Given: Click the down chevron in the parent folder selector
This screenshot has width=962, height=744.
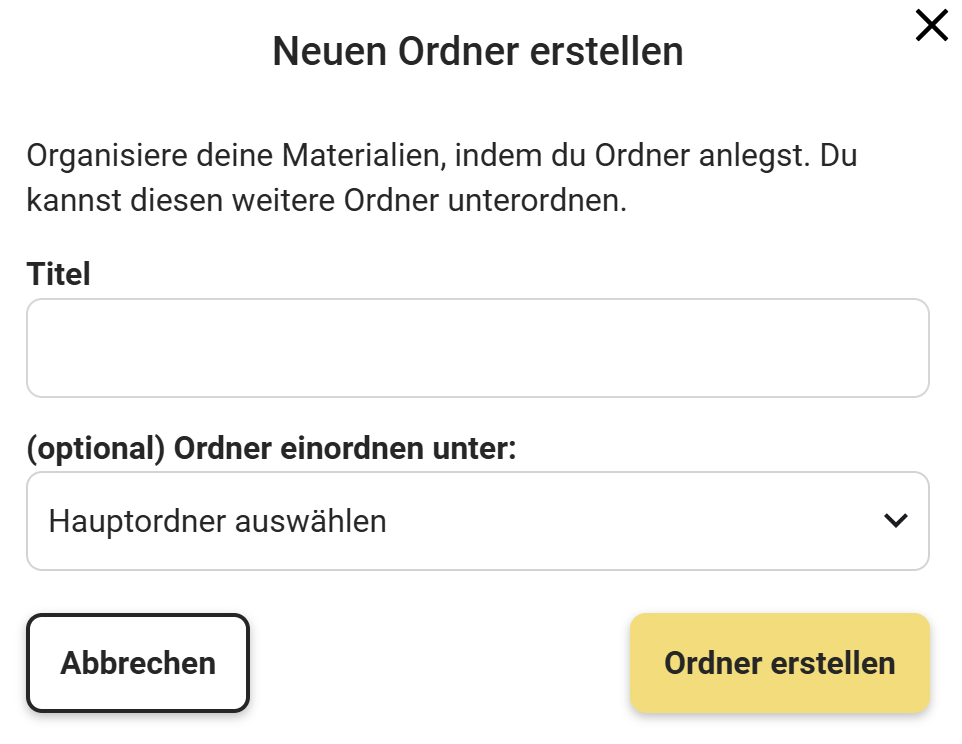Looking at the screenshot, I should (895, 521).
